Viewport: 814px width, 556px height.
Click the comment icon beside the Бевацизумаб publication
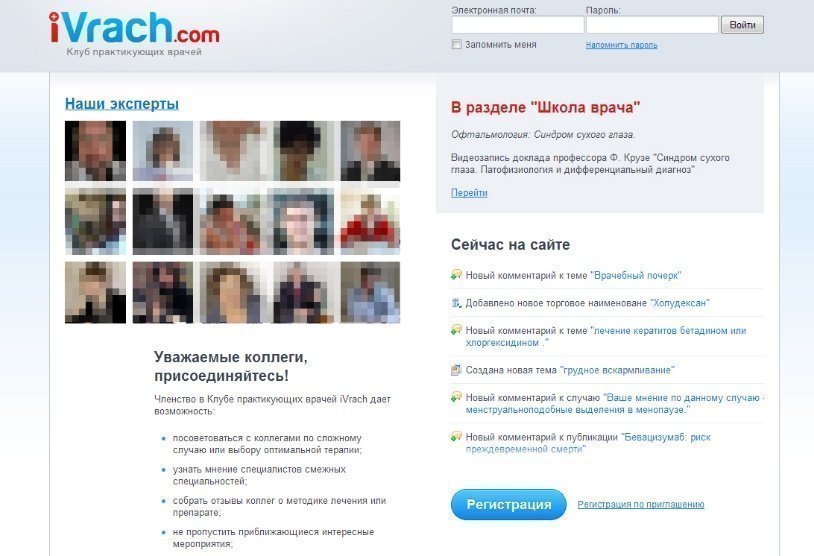(456, 436)
